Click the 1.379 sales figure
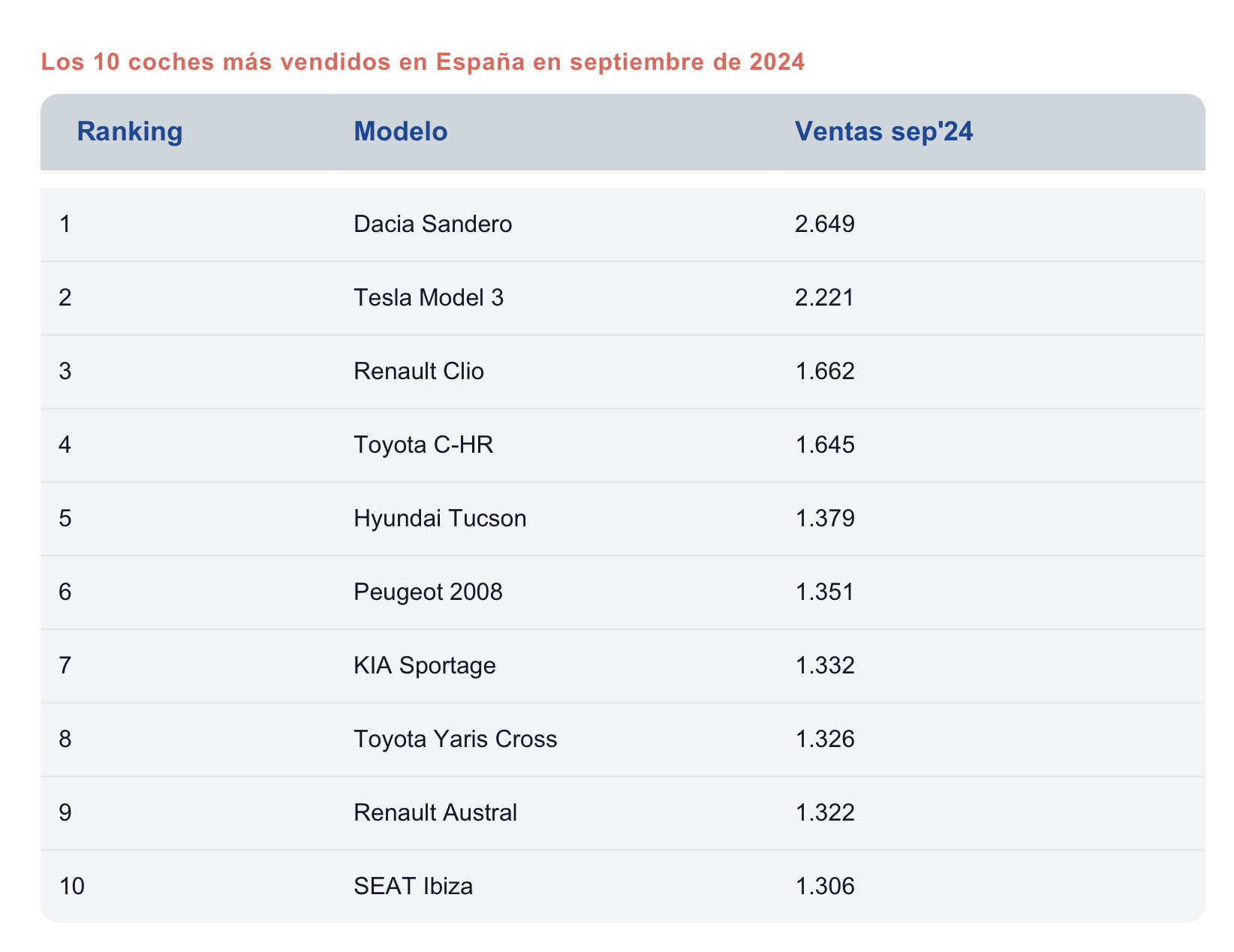 coord(825,519)
